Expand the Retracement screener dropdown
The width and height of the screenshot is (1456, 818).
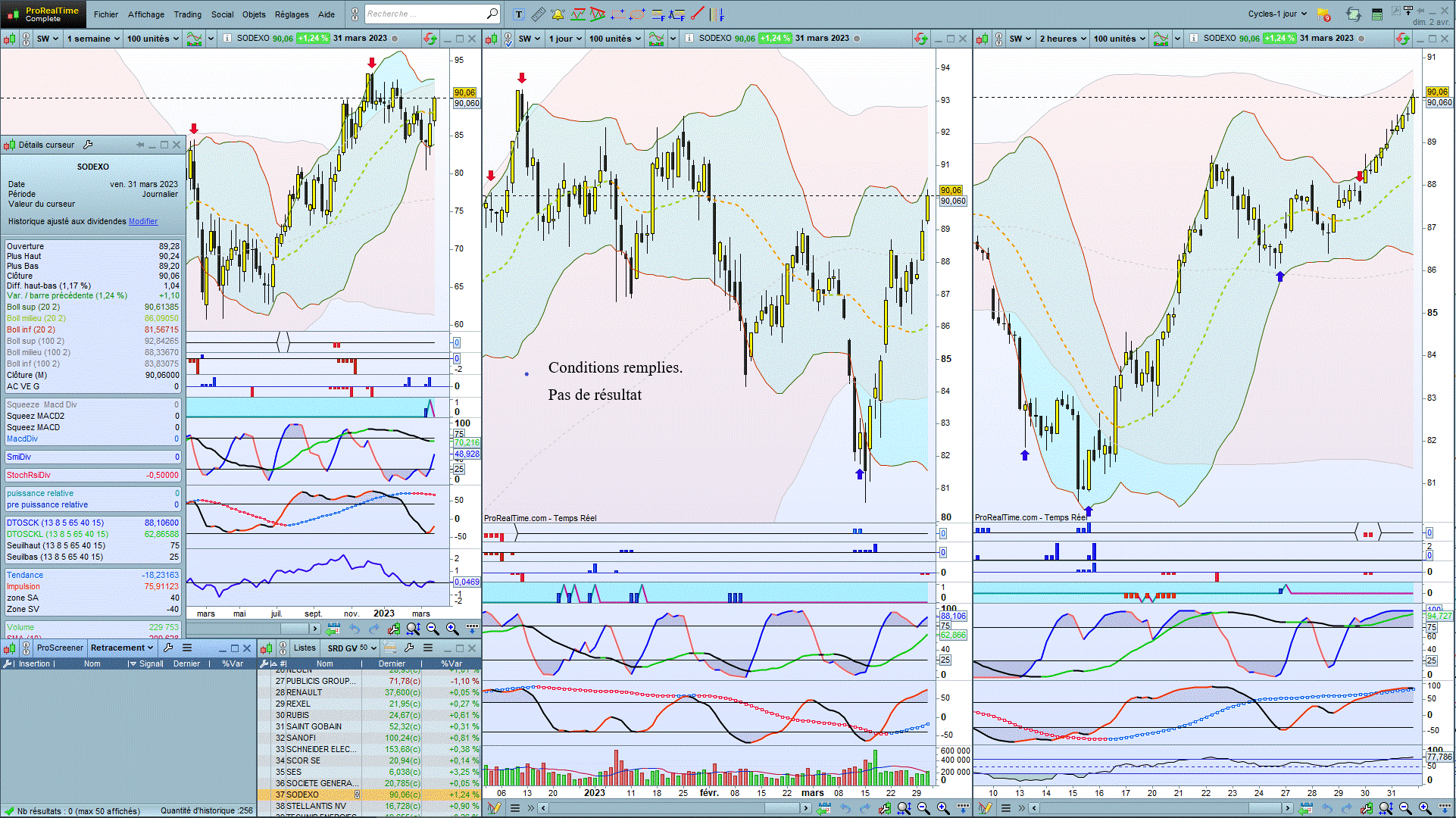[x=121, y=648]
